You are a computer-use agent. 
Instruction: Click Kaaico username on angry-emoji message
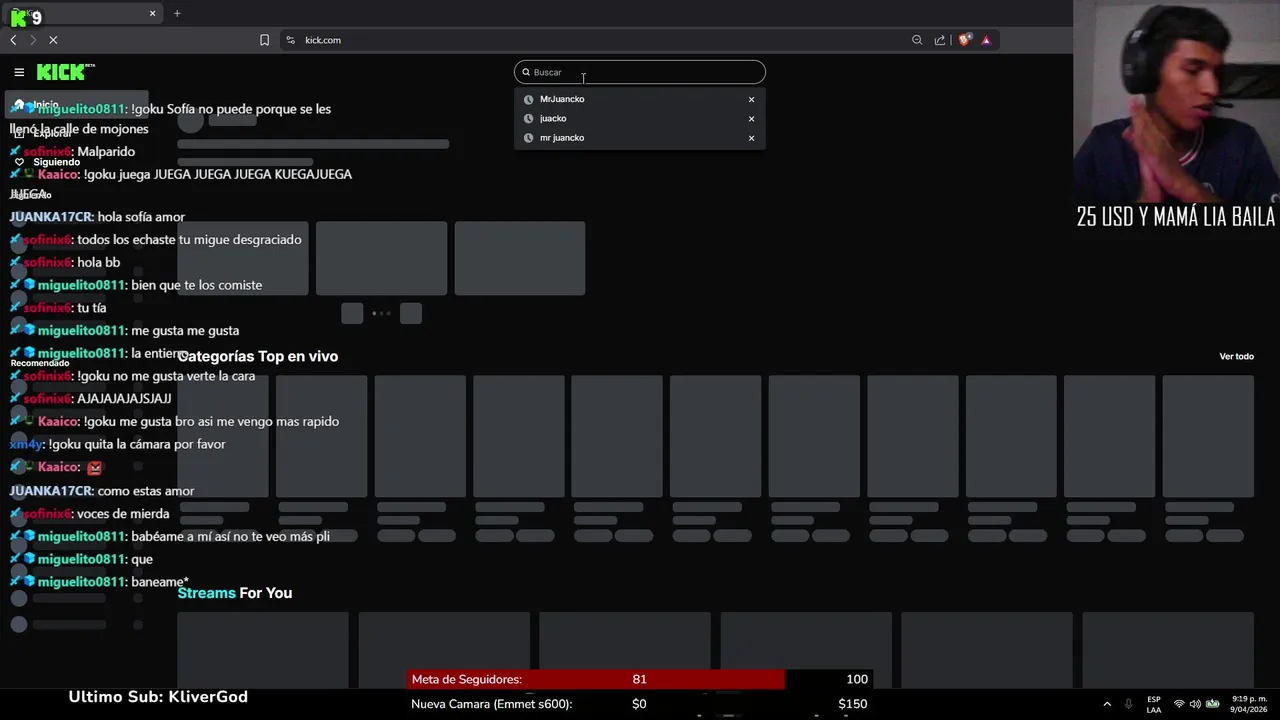coord(58,467)
